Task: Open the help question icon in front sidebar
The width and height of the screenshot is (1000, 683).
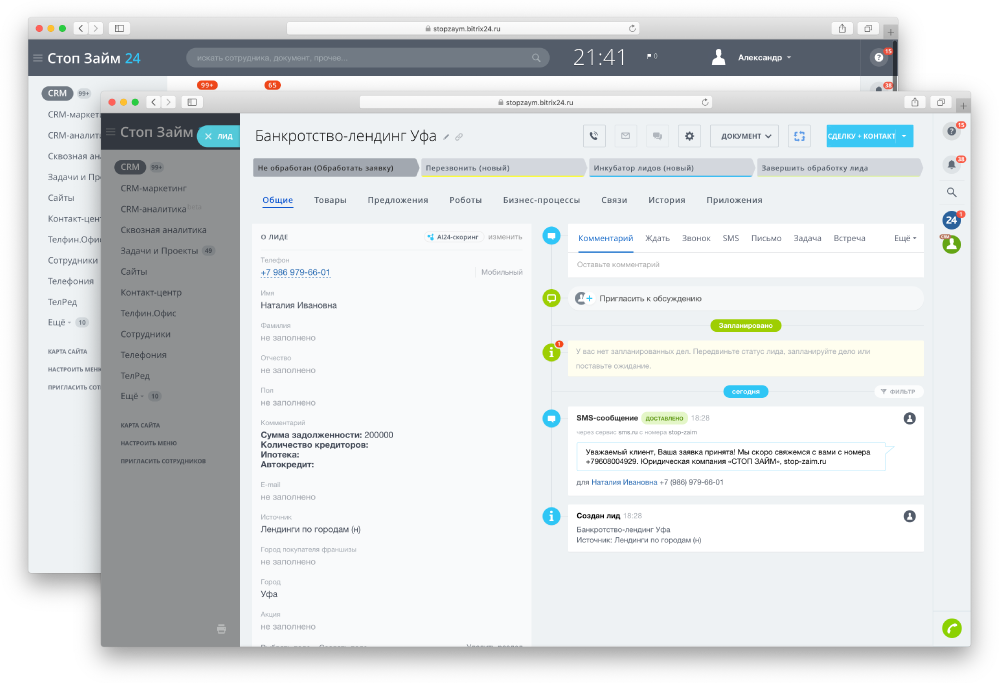Action: [x=952, y=131]
